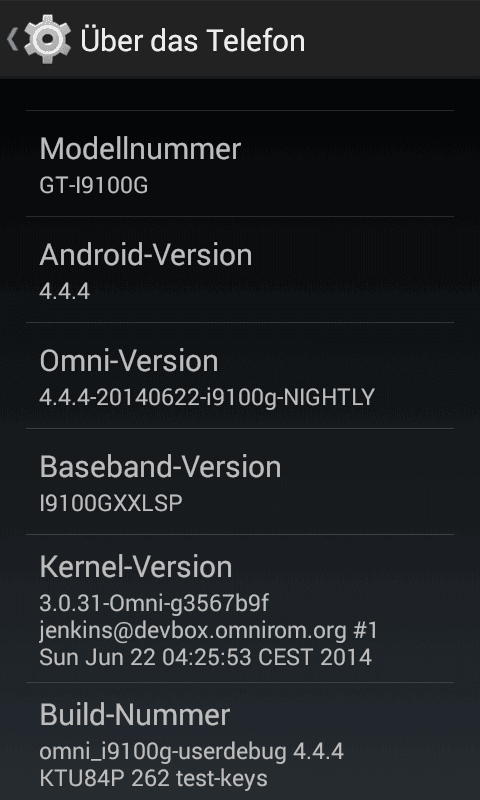This screenshot has width=480, height=800.
Task: Tap the #1 build tag after omnirom.org
Action: 365,631
